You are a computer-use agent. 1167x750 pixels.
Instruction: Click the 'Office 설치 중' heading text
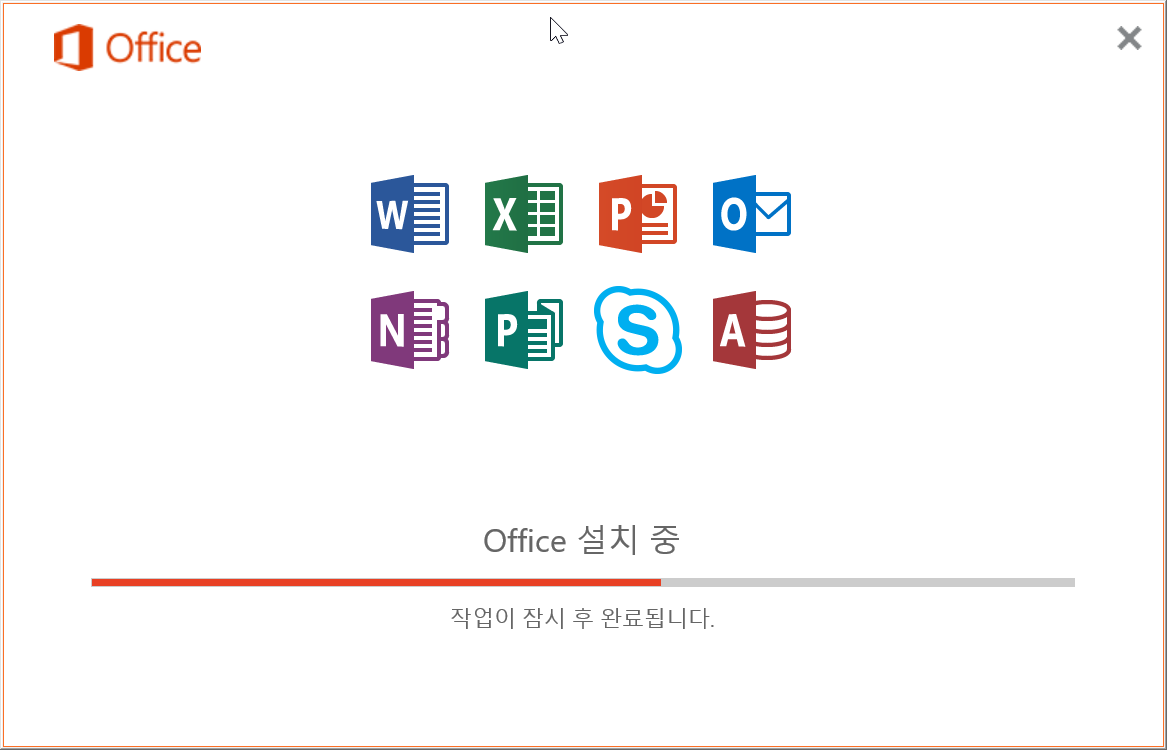581,540
